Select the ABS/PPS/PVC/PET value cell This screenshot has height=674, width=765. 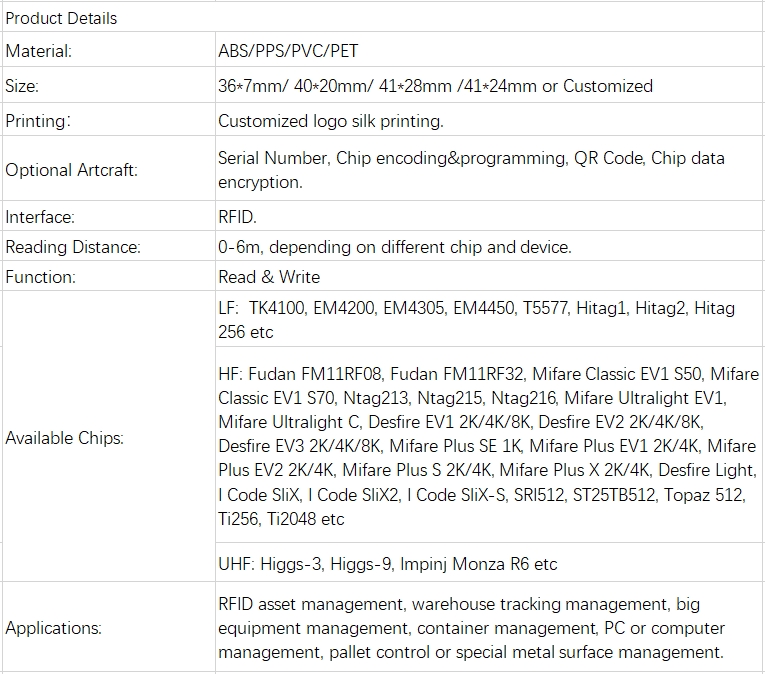point(490,50)
